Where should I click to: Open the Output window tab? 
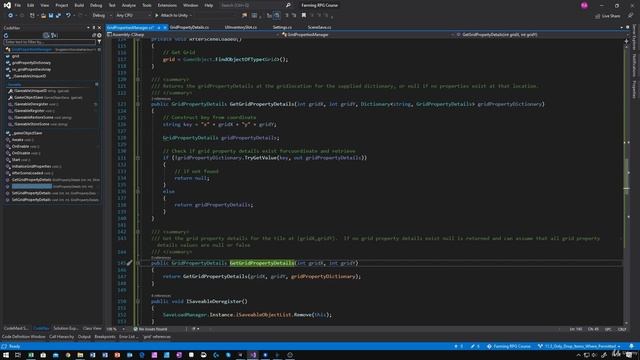(84, 337)
